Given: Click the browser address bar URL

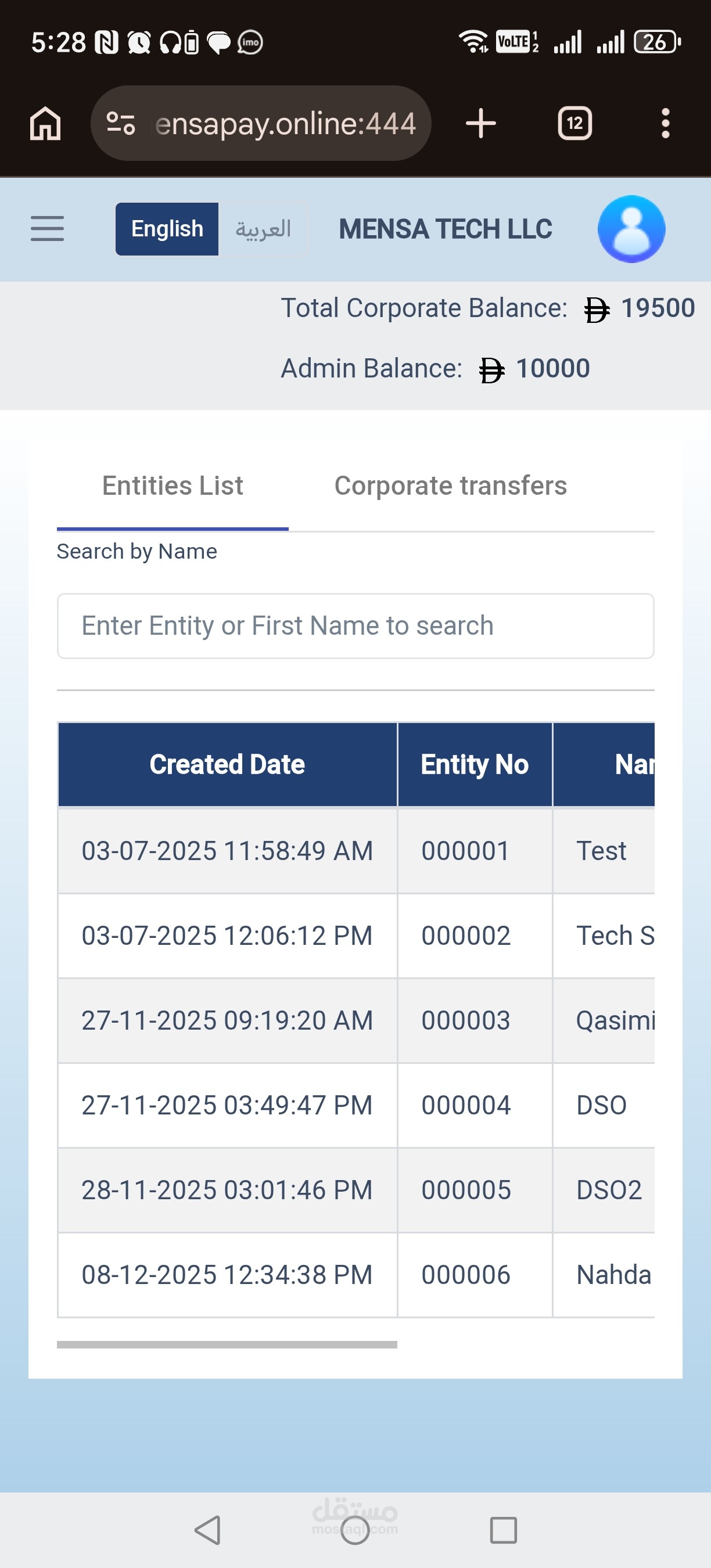Looking at the screenshot, I should pos(285,124).
